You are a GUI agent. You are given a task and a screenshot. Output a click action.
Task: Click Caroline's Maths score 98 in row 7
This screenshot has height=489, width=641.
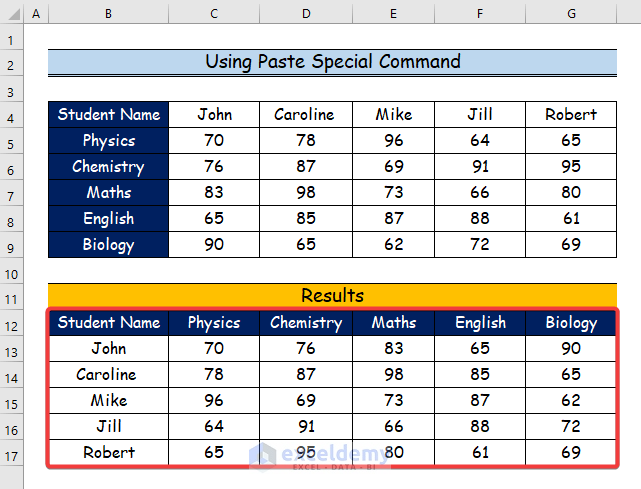tap(306, 193)
